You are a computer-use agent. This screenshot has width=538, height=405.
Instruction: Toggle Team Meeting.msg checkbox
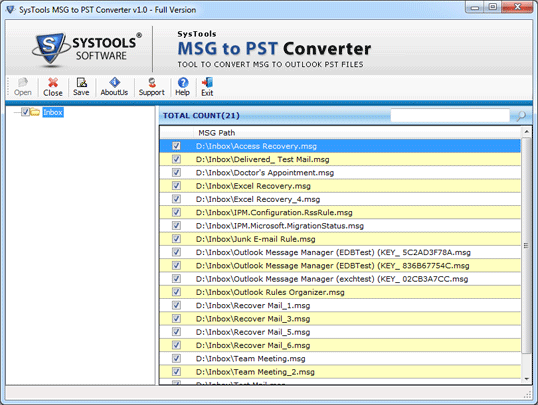click(176, 358)
